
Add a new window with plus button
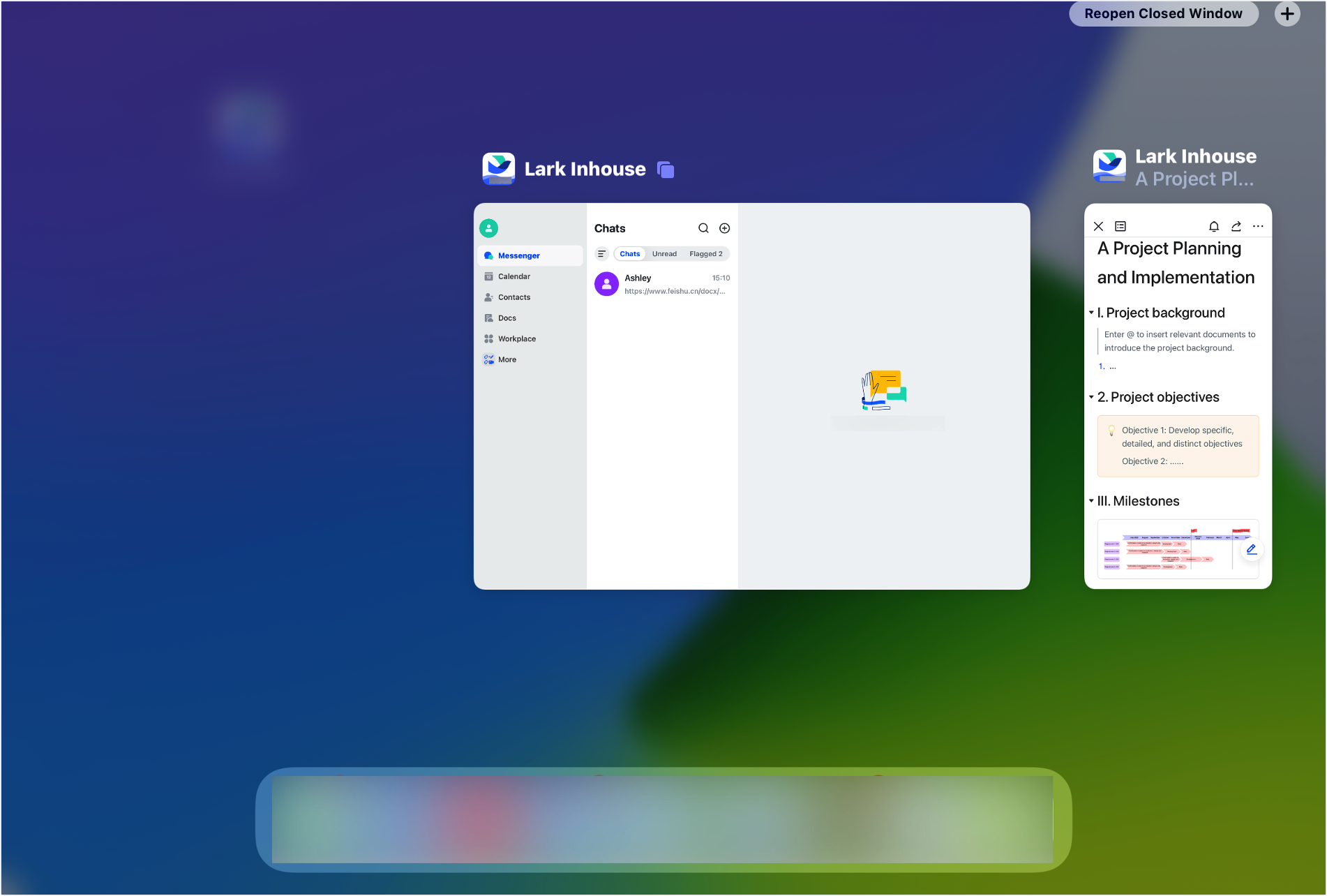(x=1287, y=13)
